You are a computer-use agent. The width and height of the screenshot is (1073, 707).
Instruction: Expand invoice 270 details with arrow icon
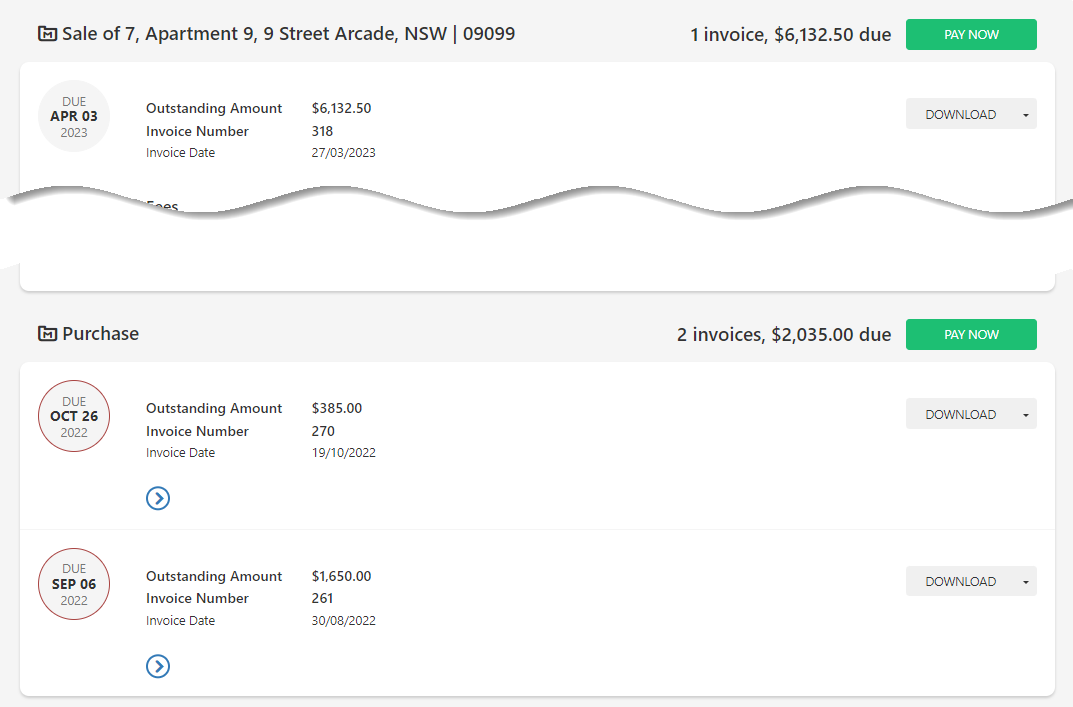click(x=158, y=498)
